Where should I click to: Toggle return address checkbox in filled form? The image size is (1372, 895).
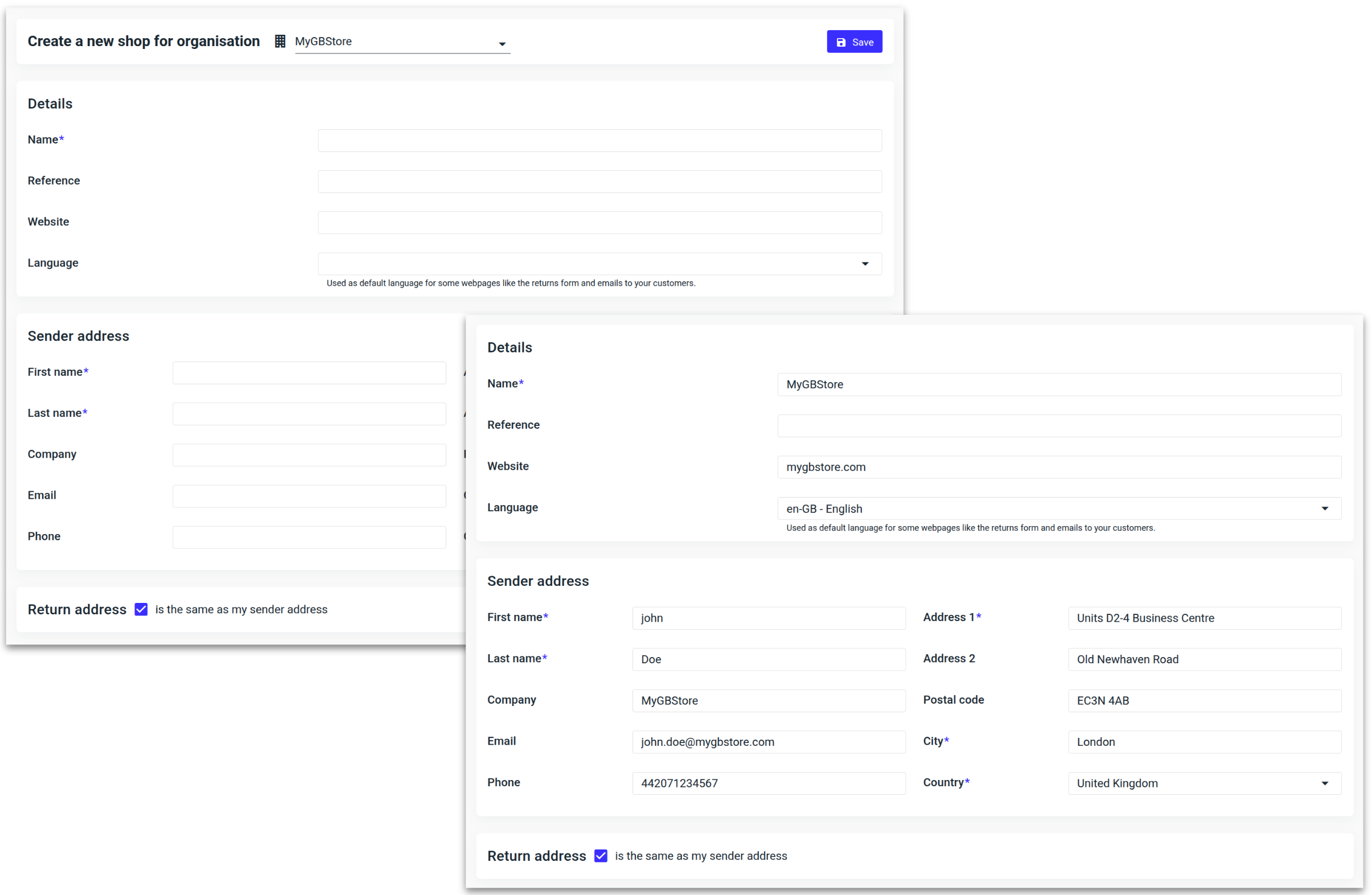click(x=601, y=856)
